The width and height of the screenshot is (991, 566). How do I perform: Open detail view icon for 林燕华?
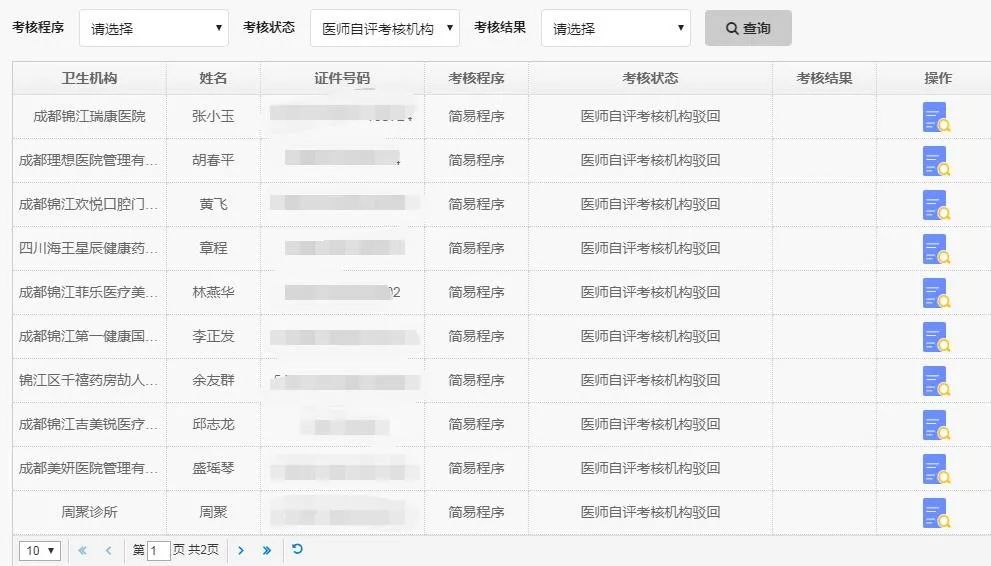click(937, 293)
